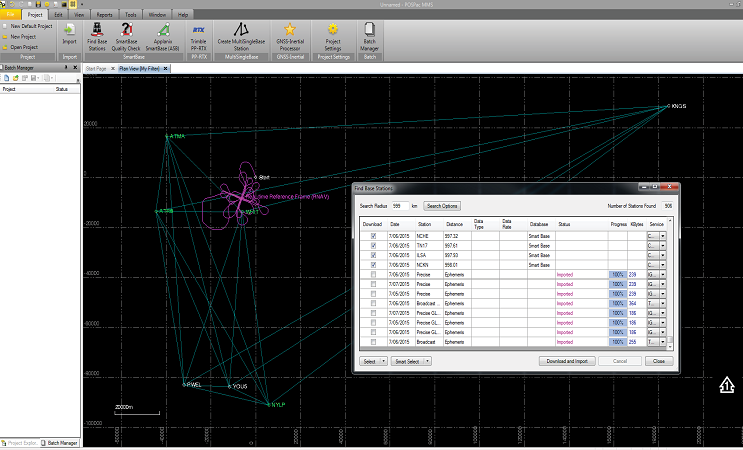
Task: Click 100% progress bar in 364 KB row
Action: [x=617, y=304]
